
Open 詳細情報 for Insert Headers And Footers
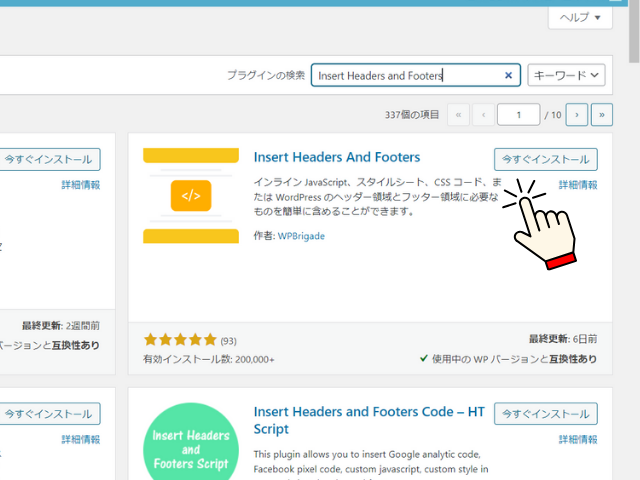[x=577, y=185]
